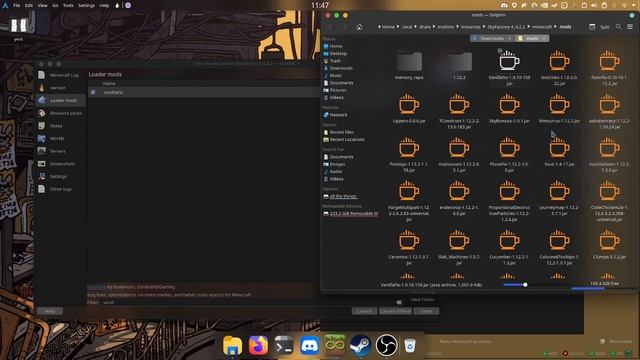Screen dimensions: 640x360
Task: Select the Cucumber jar file
Action: [509, 247]
